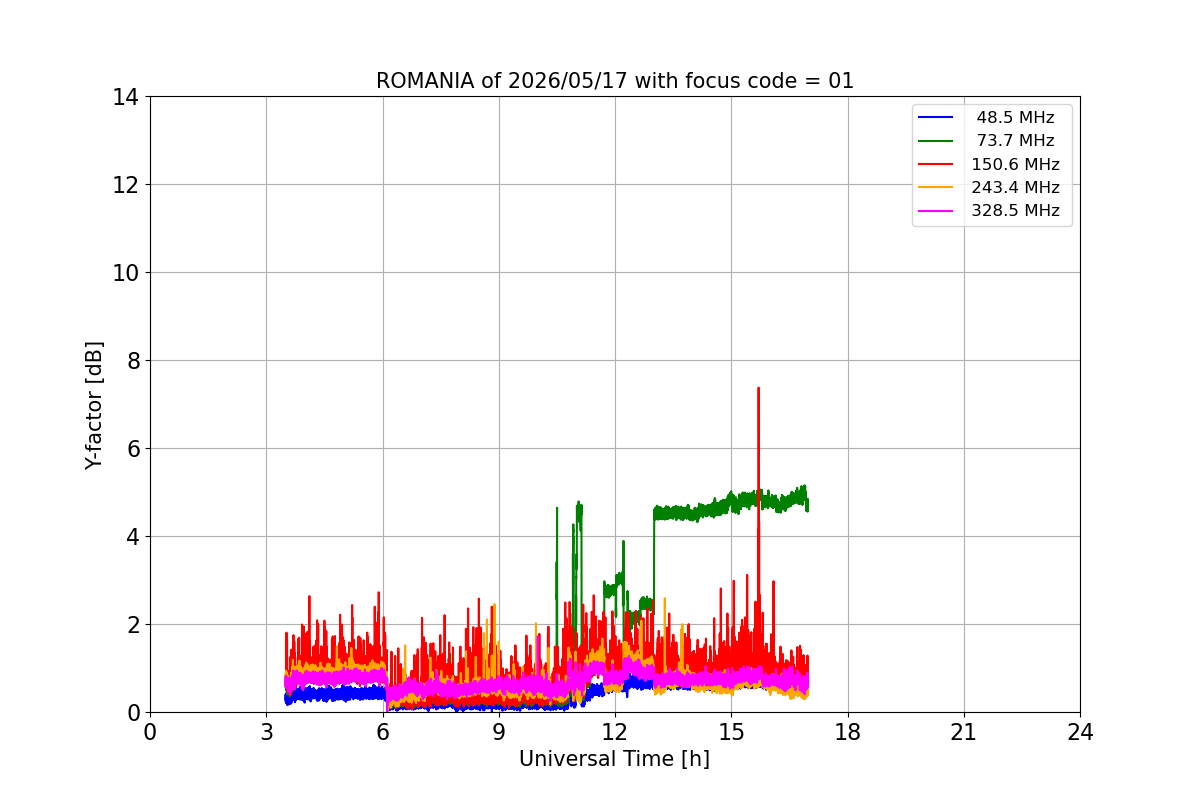
Task: Click the y-axis tick label 14
Action: tap(125, 97)
